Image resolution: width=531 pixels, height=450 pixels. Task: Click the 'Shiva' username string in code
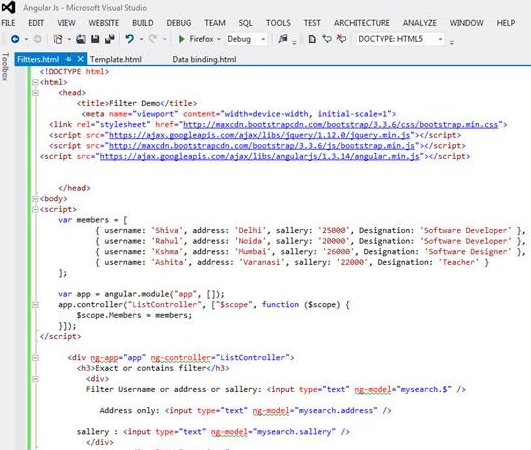pos(167,231)
